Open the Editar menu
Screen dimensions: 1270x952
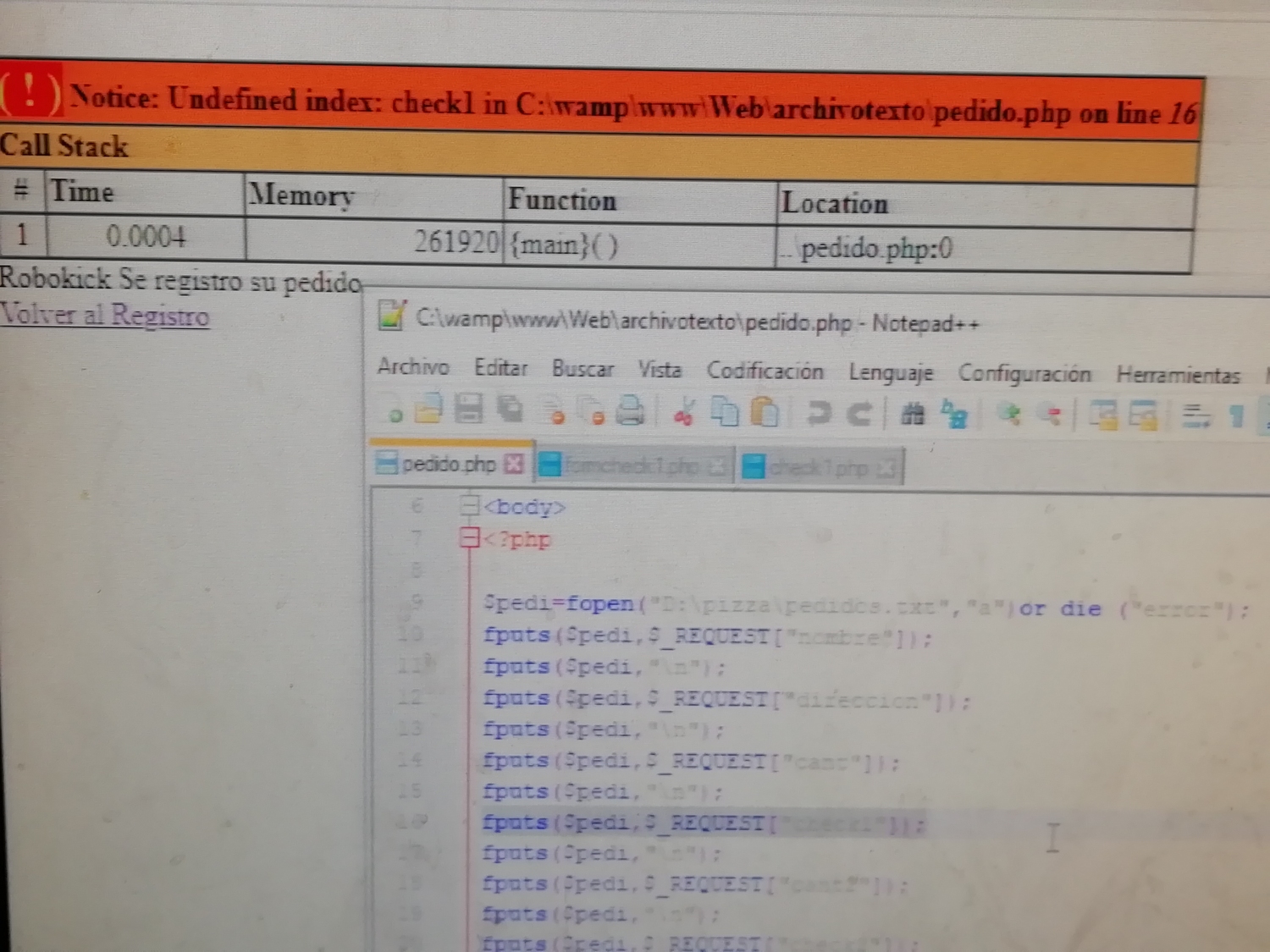click(x=500, y=368)
